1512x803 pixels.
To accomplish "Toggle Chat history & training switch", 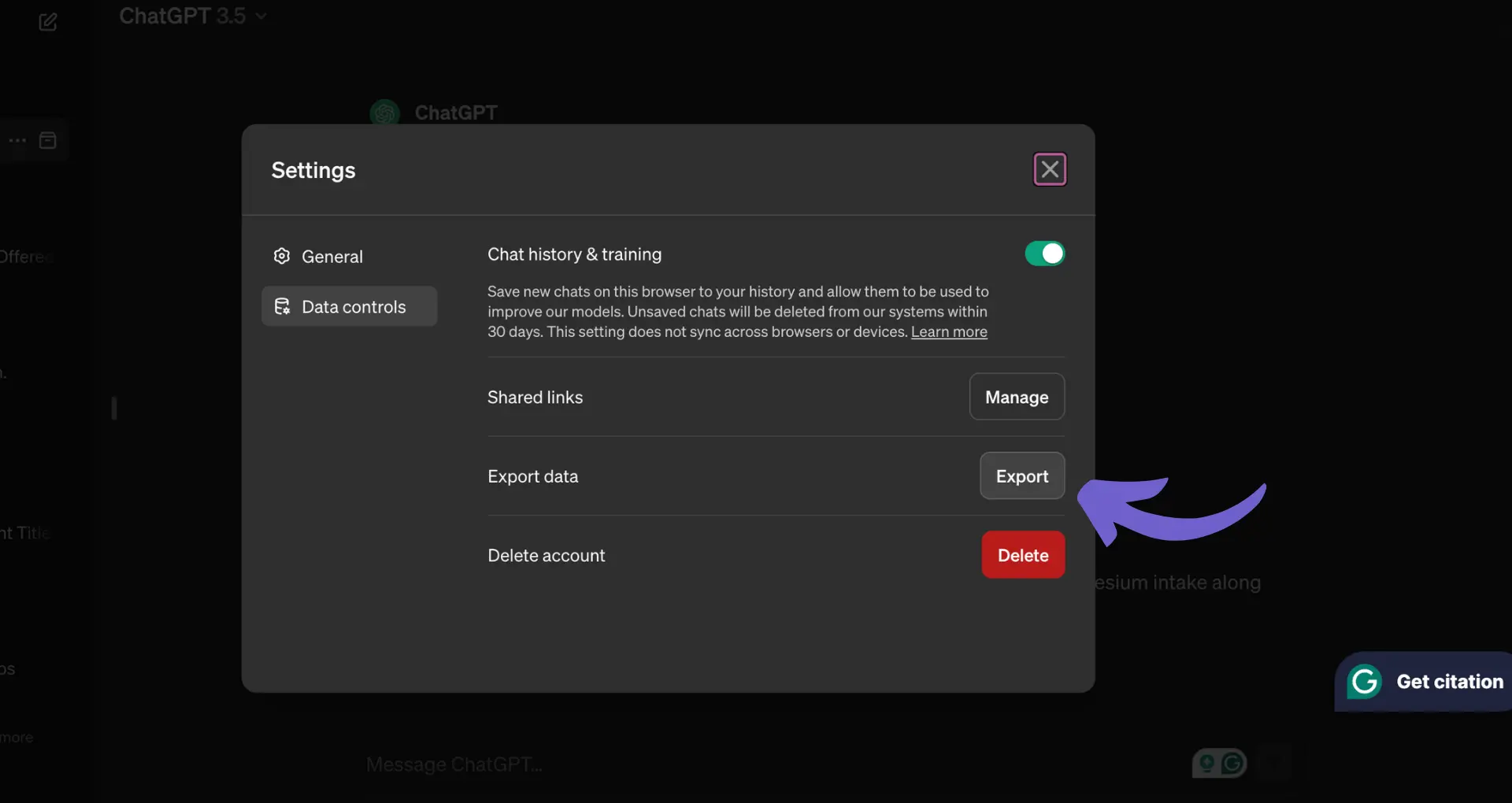I will tap(1044, 253).
